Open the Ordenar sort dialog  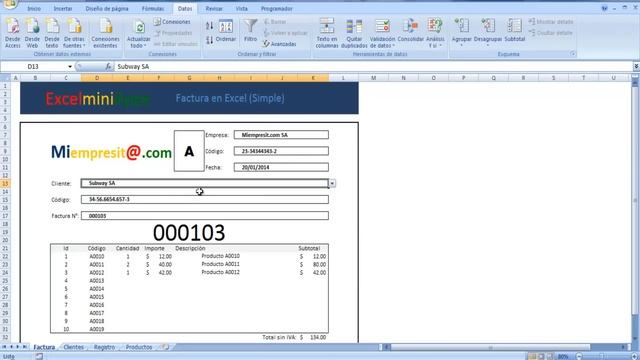226,31
